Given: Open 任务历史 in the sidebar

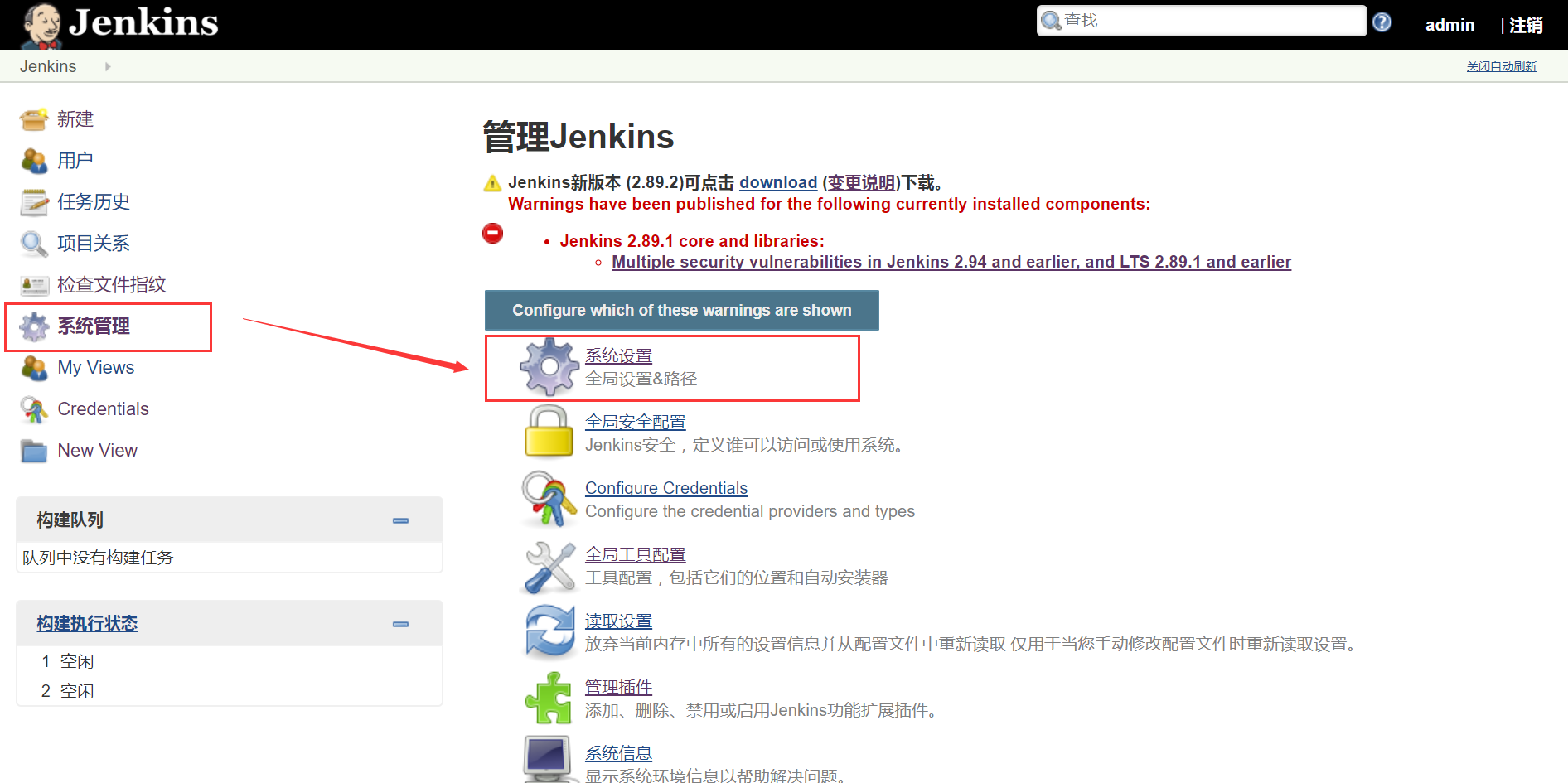Looking at the screenshot, I should click(x=94, y=202).
